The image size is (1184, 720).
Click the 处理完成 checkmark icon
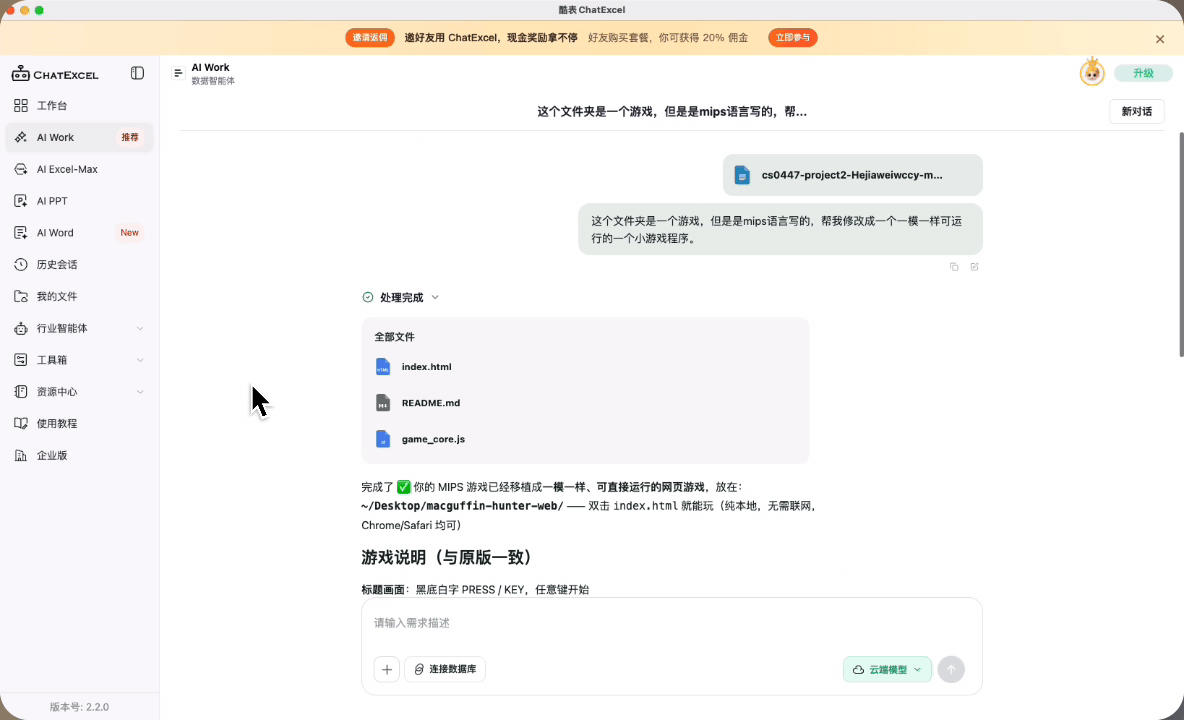click(x=368, y=297)
